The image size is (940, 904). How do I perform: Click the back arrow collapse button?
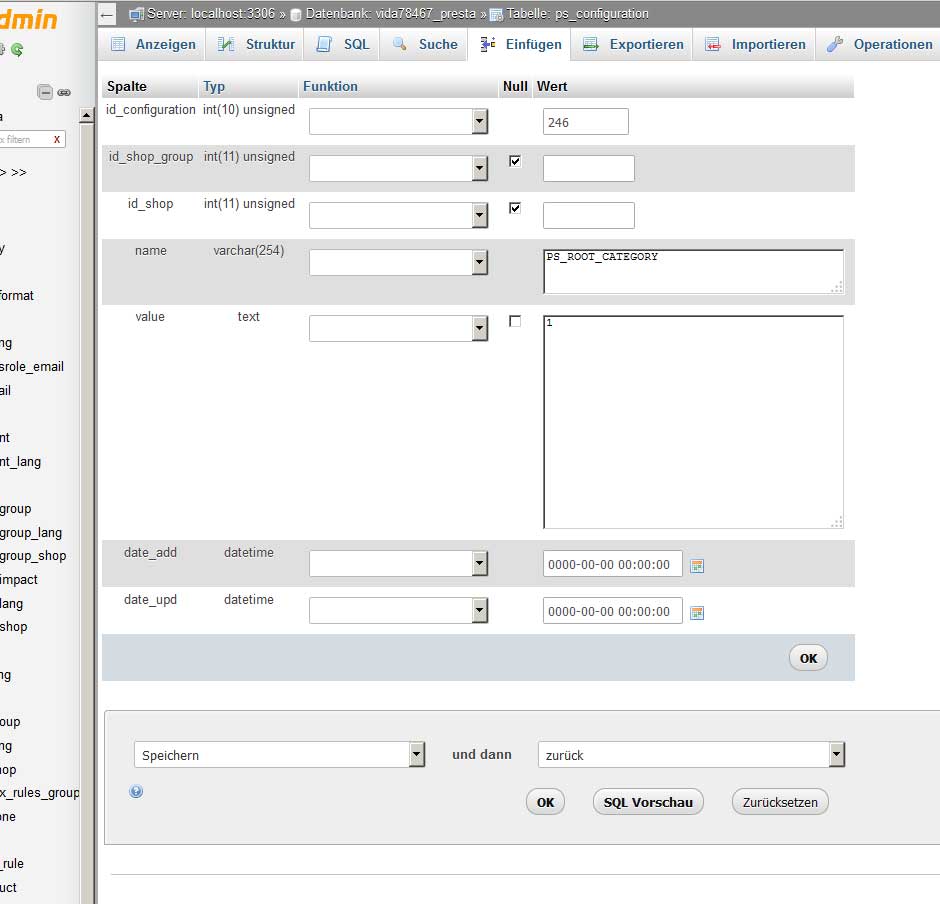pos(107,15)
